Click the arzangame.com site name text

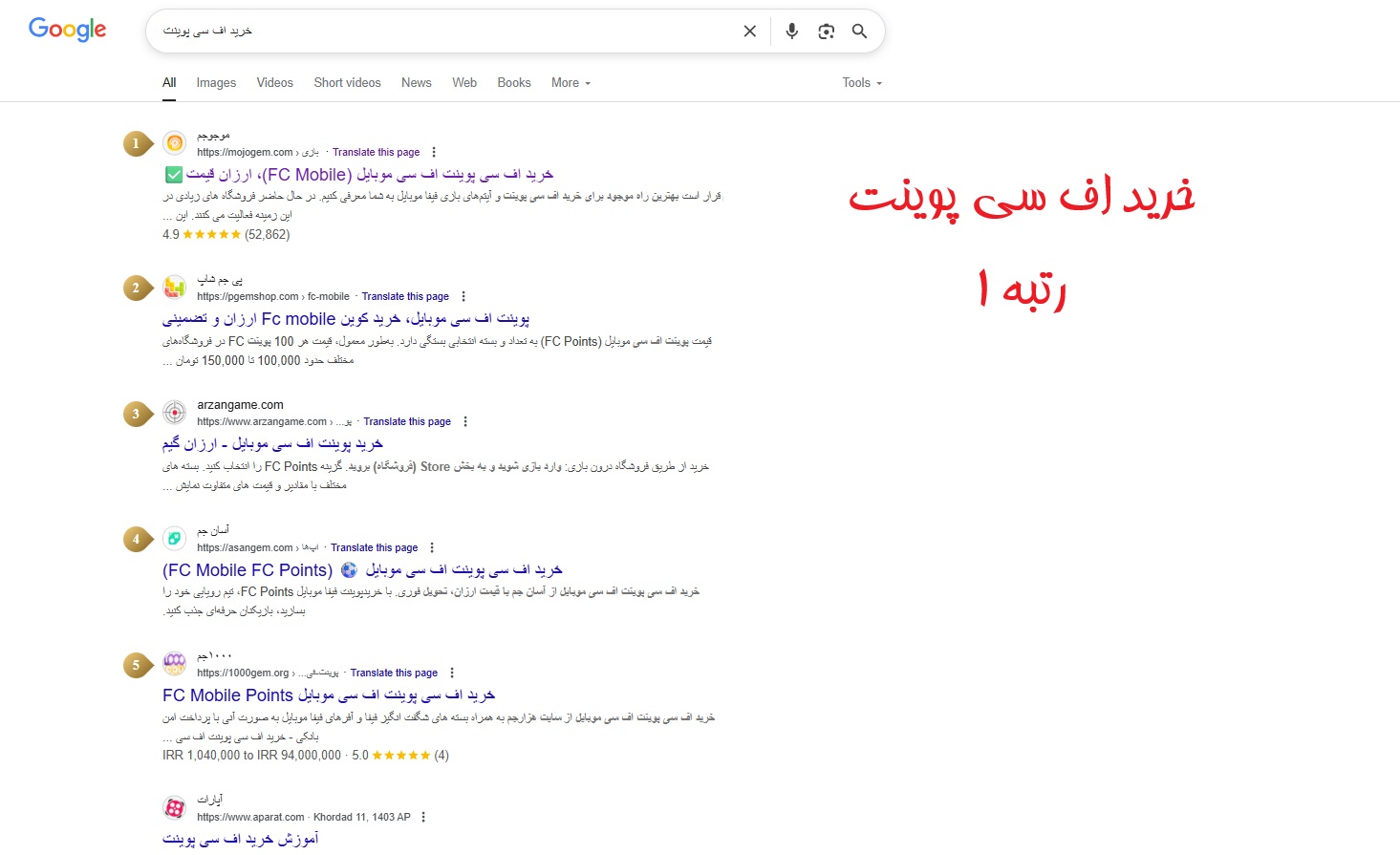pos(240,405)
